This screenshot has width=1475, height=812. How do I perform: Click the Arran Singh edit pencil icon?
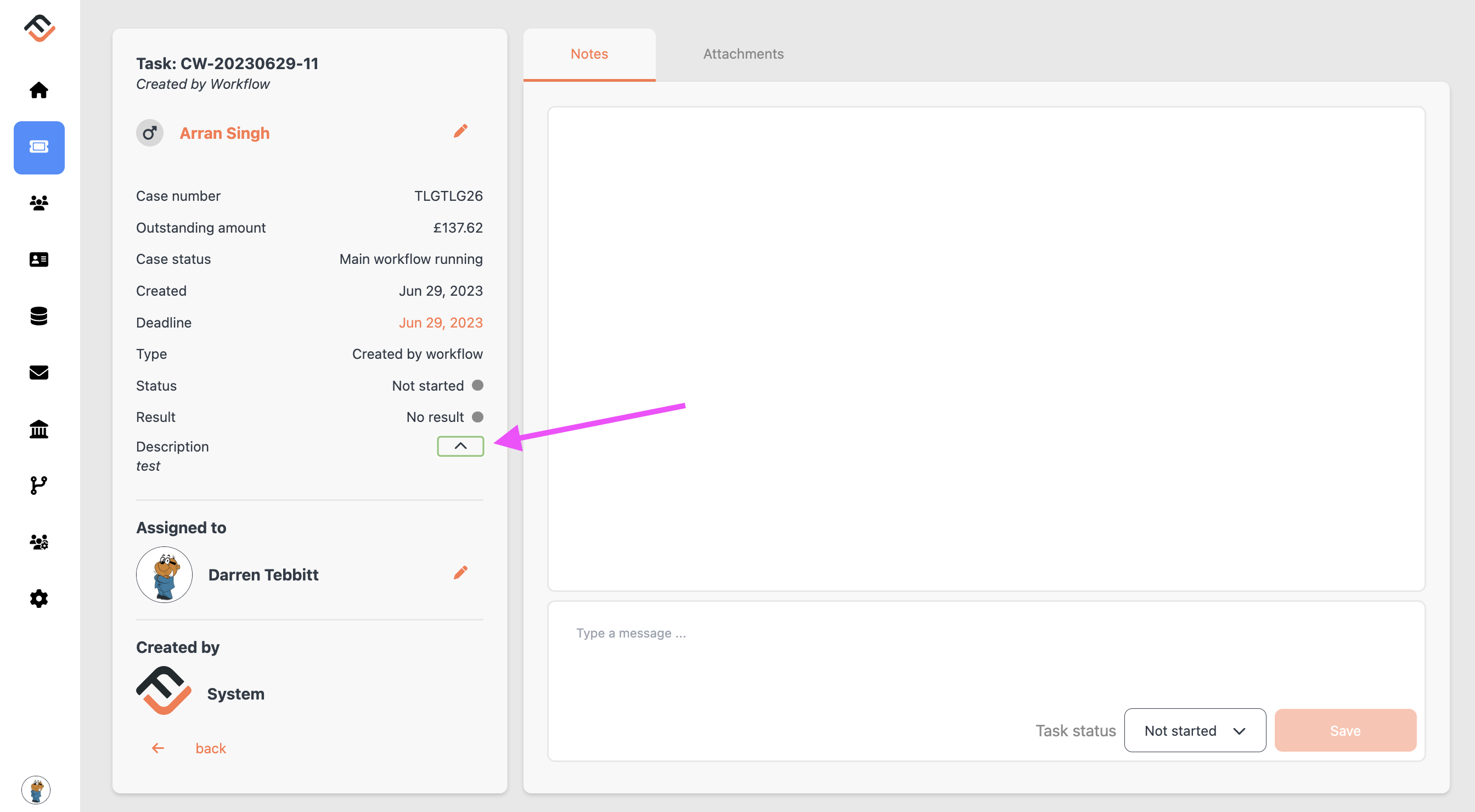click(461, 131)
